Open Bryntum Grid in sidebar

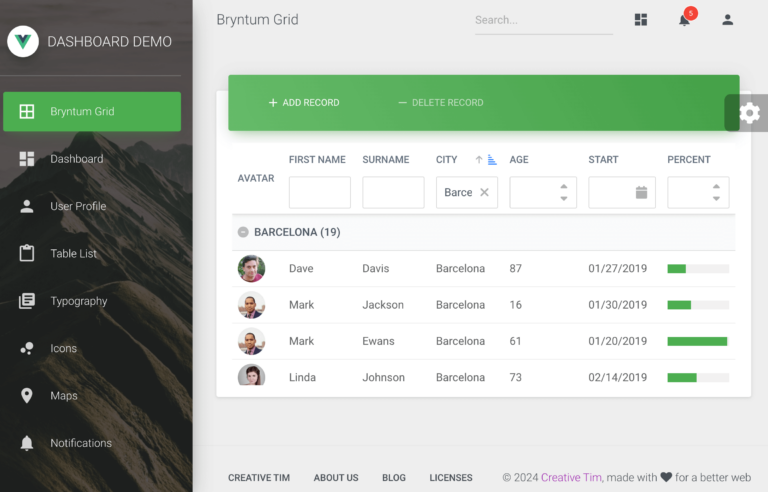92,112
